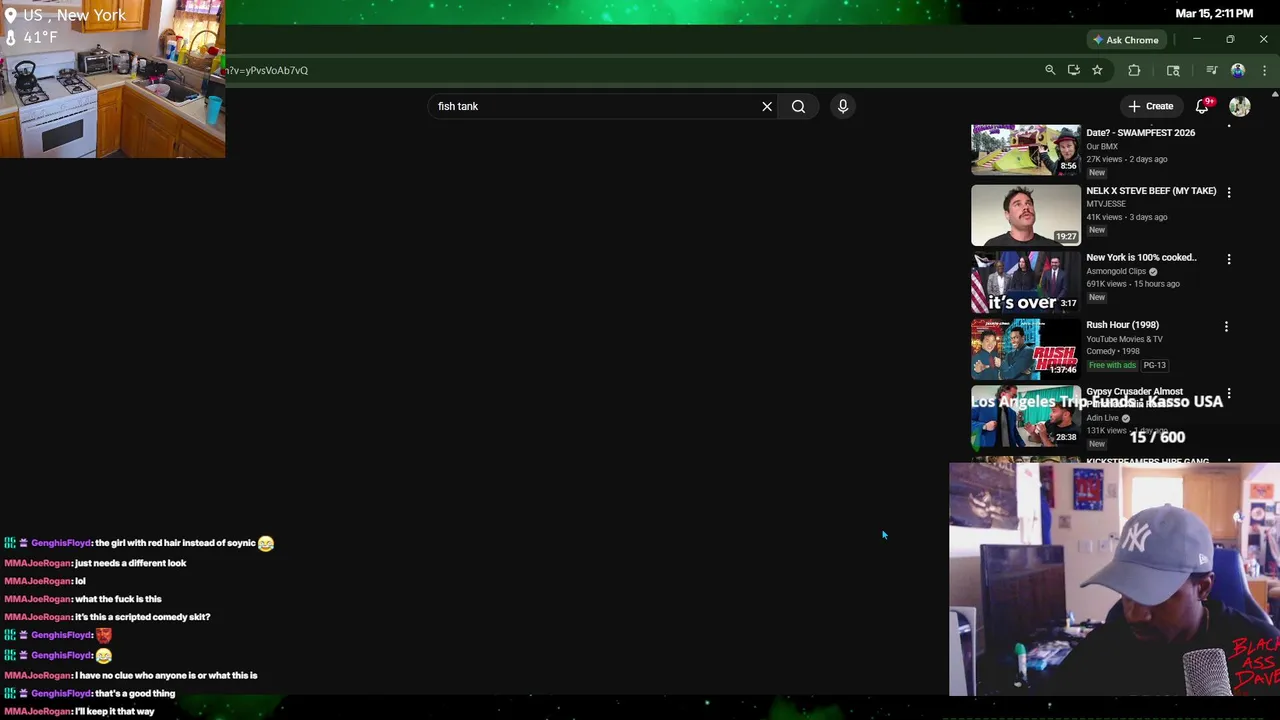1280x720 pixels.
Task: Open 'New York is 100% cooked..' title
Action: pos(1141,257)
